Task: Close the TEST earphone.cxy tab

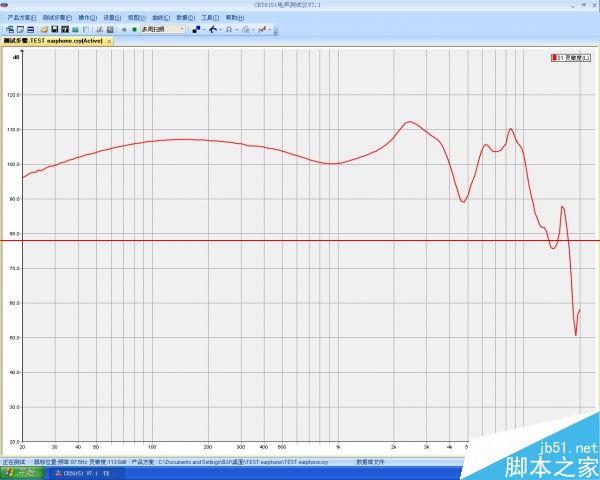Action: click(x=109, y=41)
